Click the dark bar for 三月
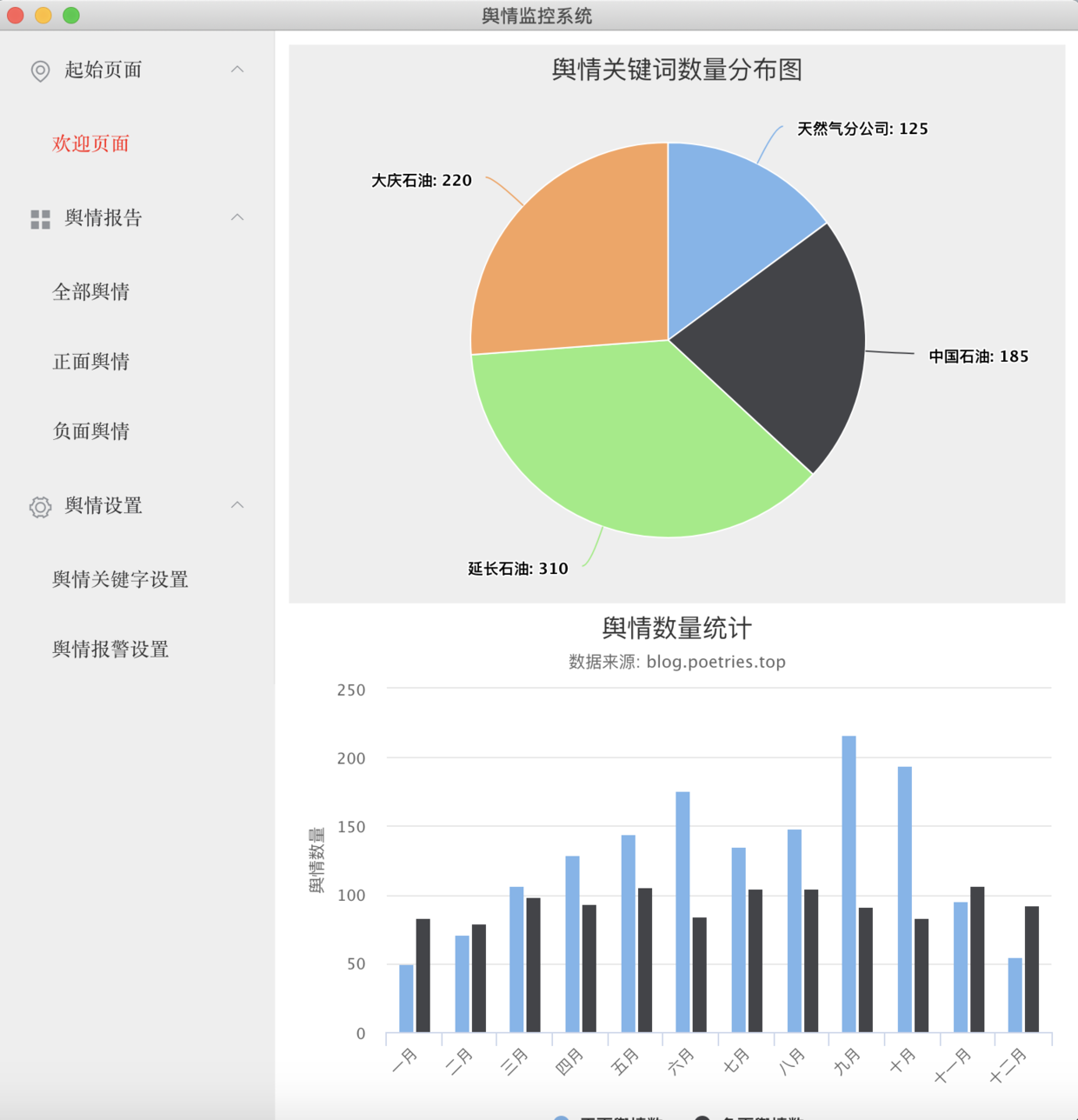 point(534,965)
